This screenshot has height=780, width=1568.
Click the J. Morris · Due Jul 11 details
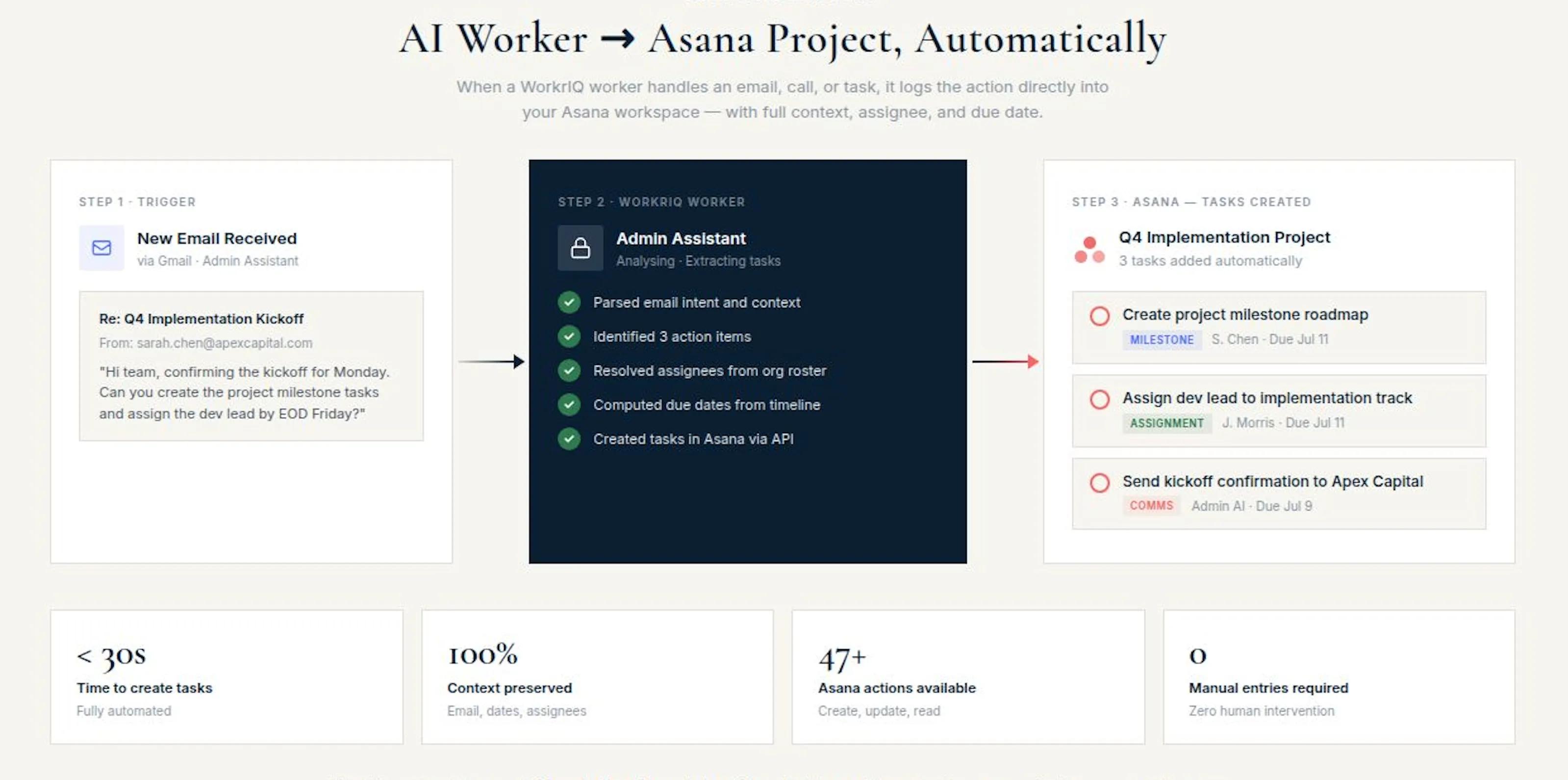pyautogui.click(x=1283, y=423)
